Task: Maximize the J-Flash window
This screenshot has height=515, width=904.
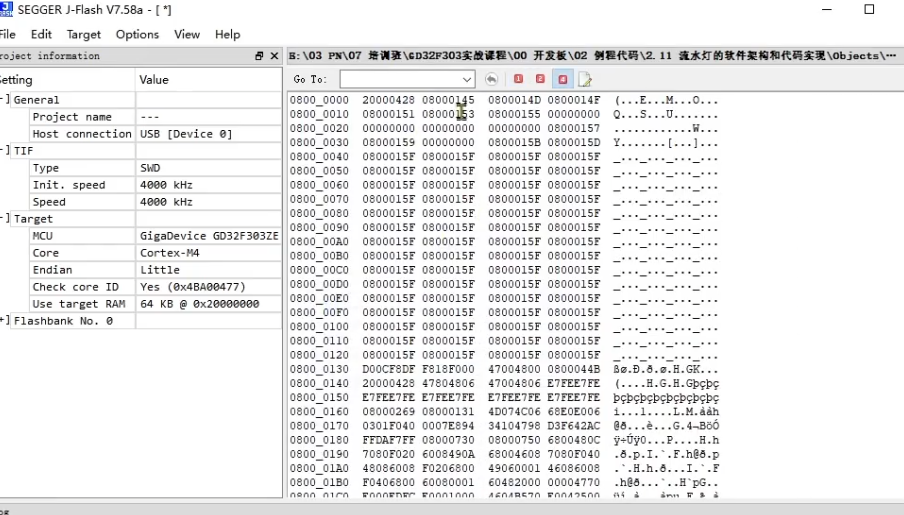Action: tap(869, 9)
